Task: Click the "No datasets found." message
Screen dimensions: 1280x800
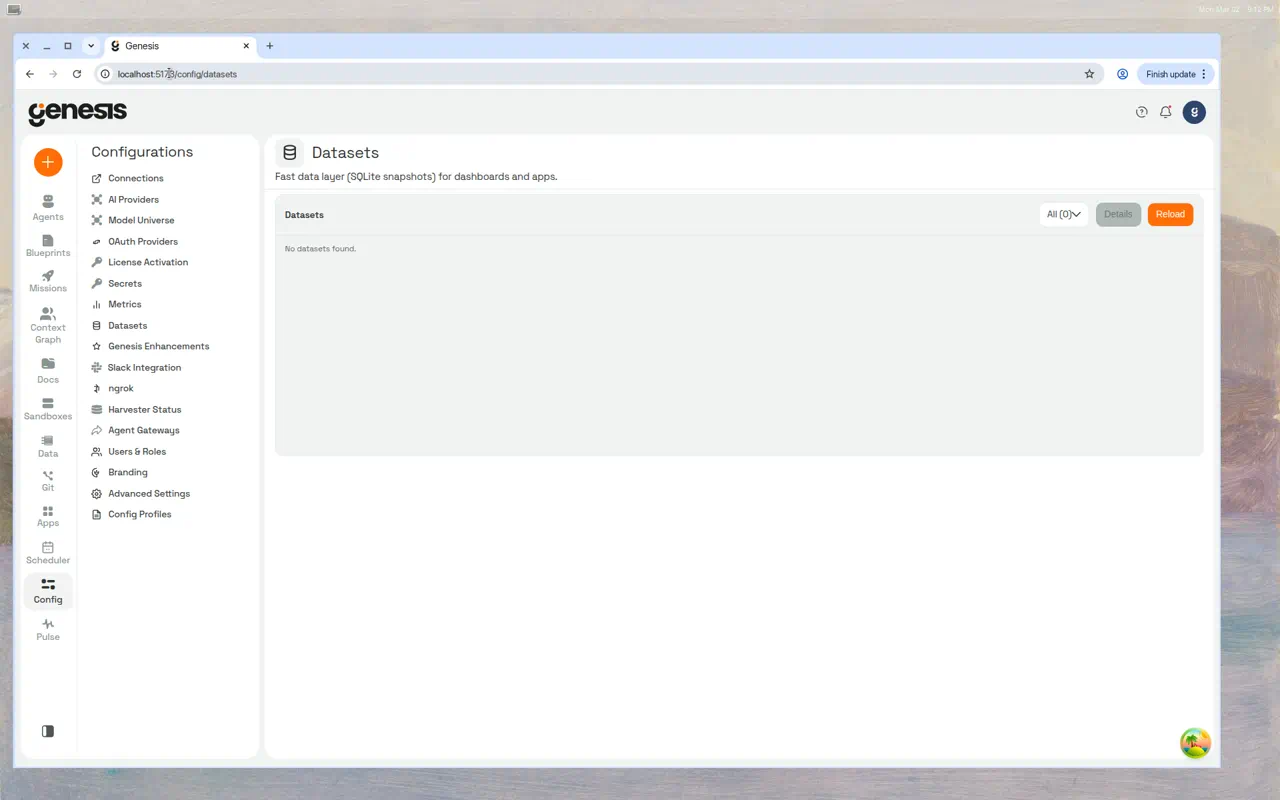Action: 320,248
